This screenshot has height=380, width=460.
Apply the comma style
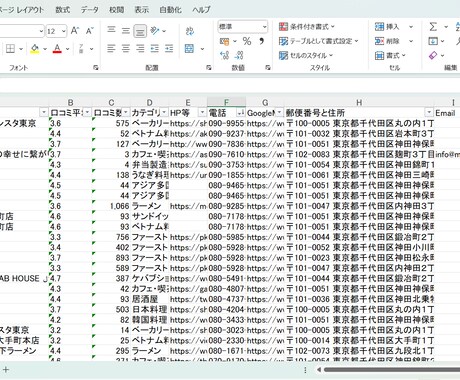[262, 41]
